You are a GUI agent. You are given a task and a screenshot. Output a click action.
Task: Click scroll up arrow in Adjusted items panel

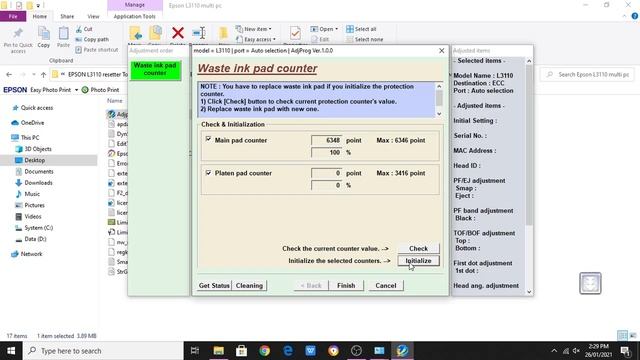pyautogui.click(x=529, y=61)
